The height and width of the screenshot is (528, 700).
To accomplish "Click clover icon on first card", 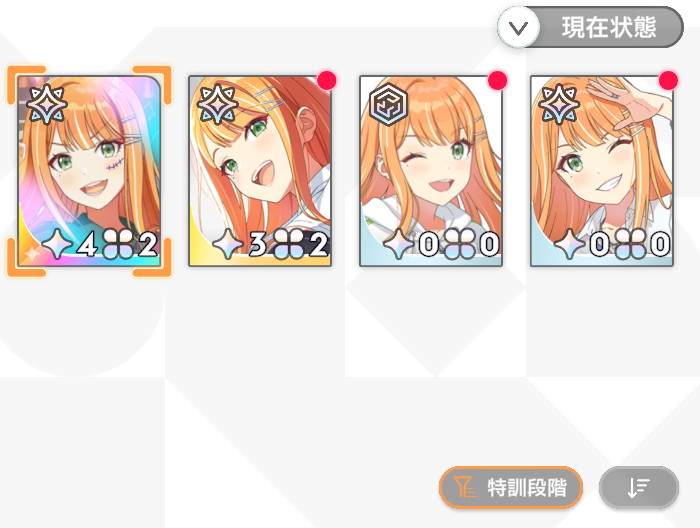I will tap(118, 244).
